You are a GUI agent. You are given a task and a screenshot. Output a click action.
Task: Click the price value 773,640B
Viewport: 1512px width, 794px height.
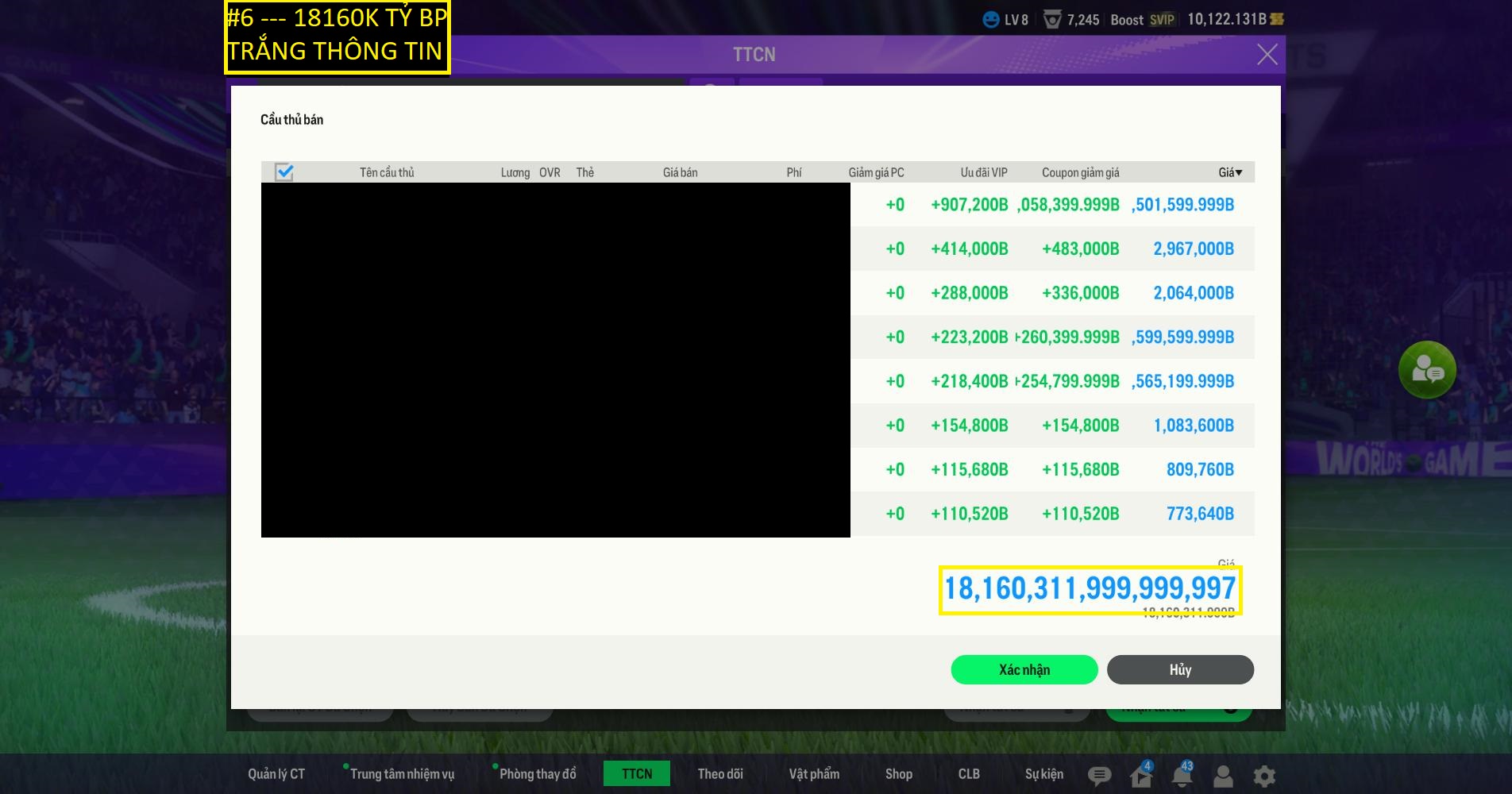tap(1200, 514)
